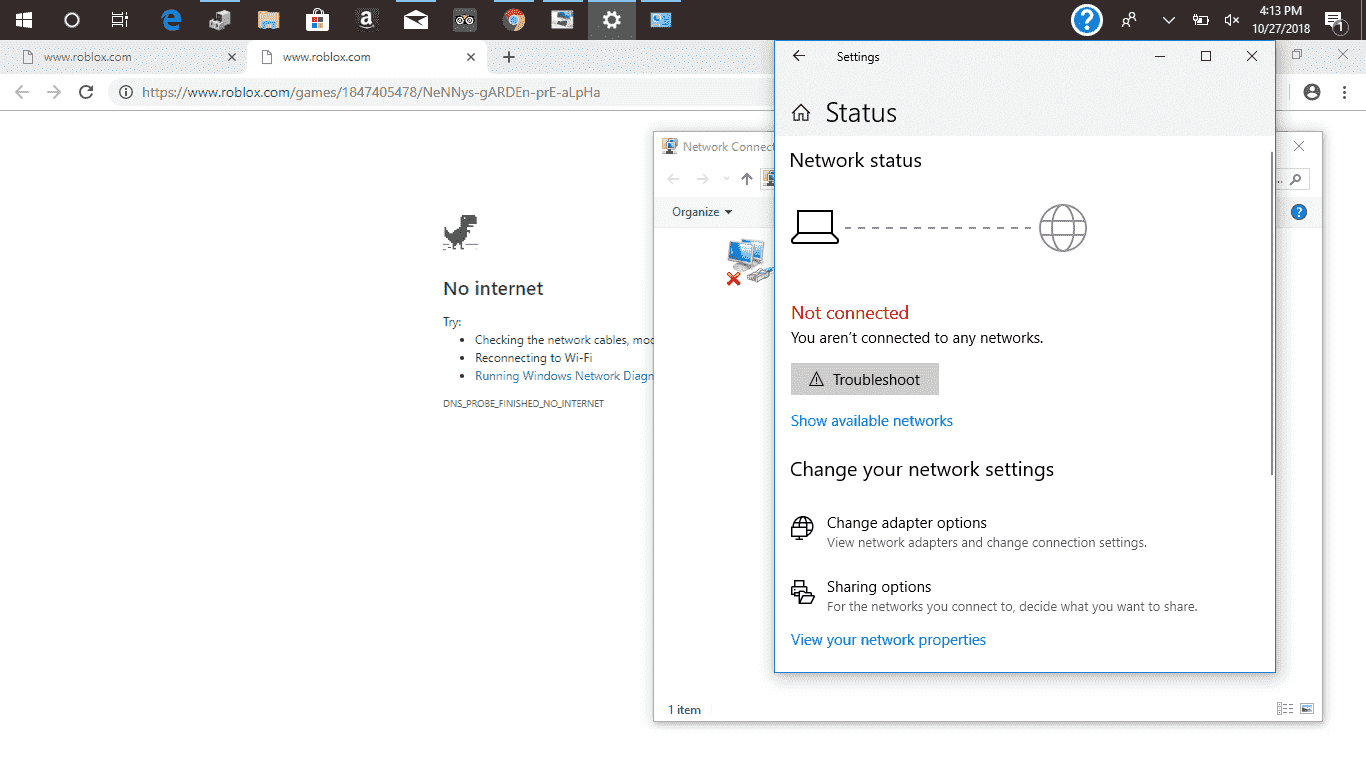Expand the Organize menu in Network Connections
Screen dimensions: 1366x768
tap(702, 212)
